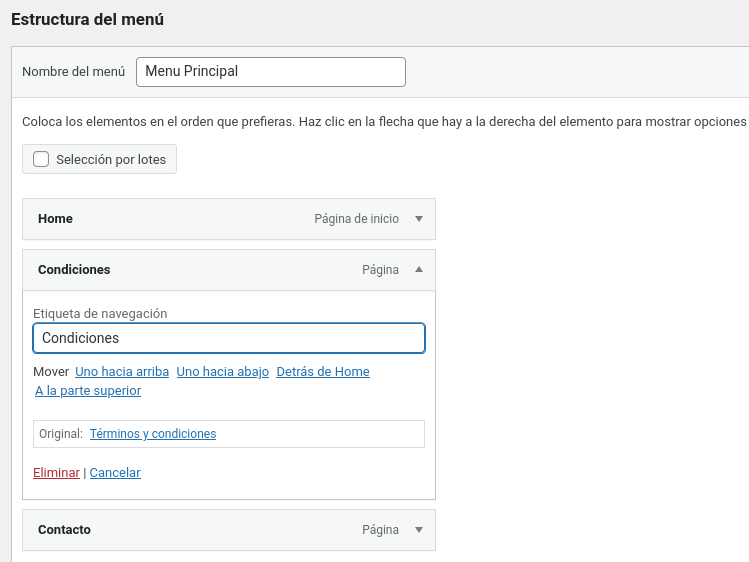
Task: Open the Términos y condiciones original link
Action: (153, 434)
